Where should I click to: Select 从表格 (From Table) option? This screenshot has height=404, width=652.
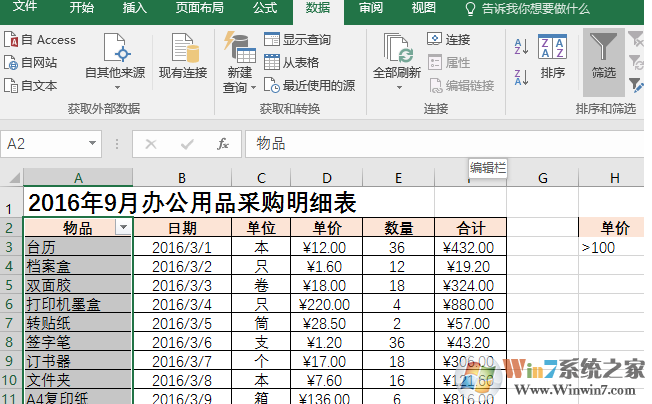pyautogui.click(x=291, y=63)
